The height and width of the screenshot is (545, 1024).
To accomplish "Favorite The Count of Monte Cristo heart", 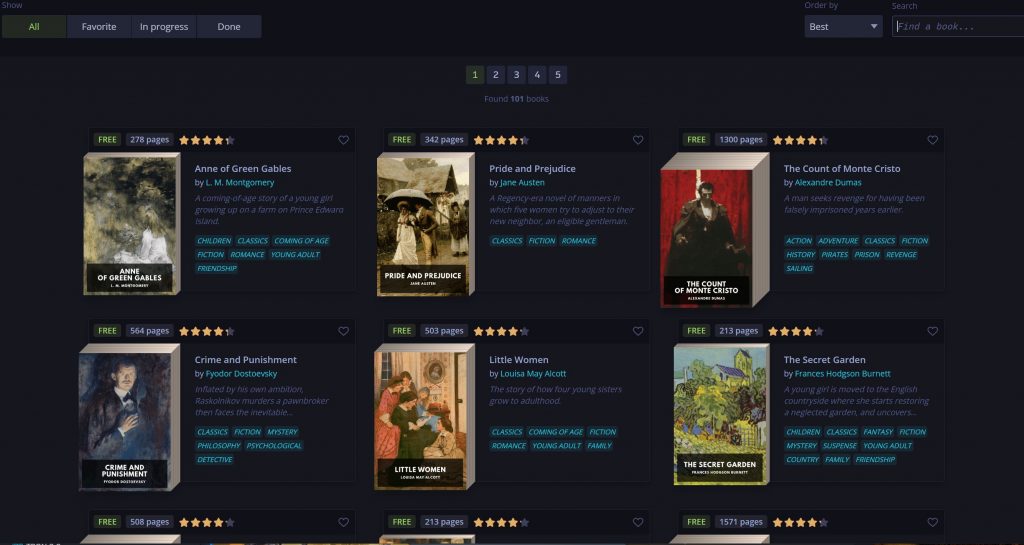I will 933,140.
